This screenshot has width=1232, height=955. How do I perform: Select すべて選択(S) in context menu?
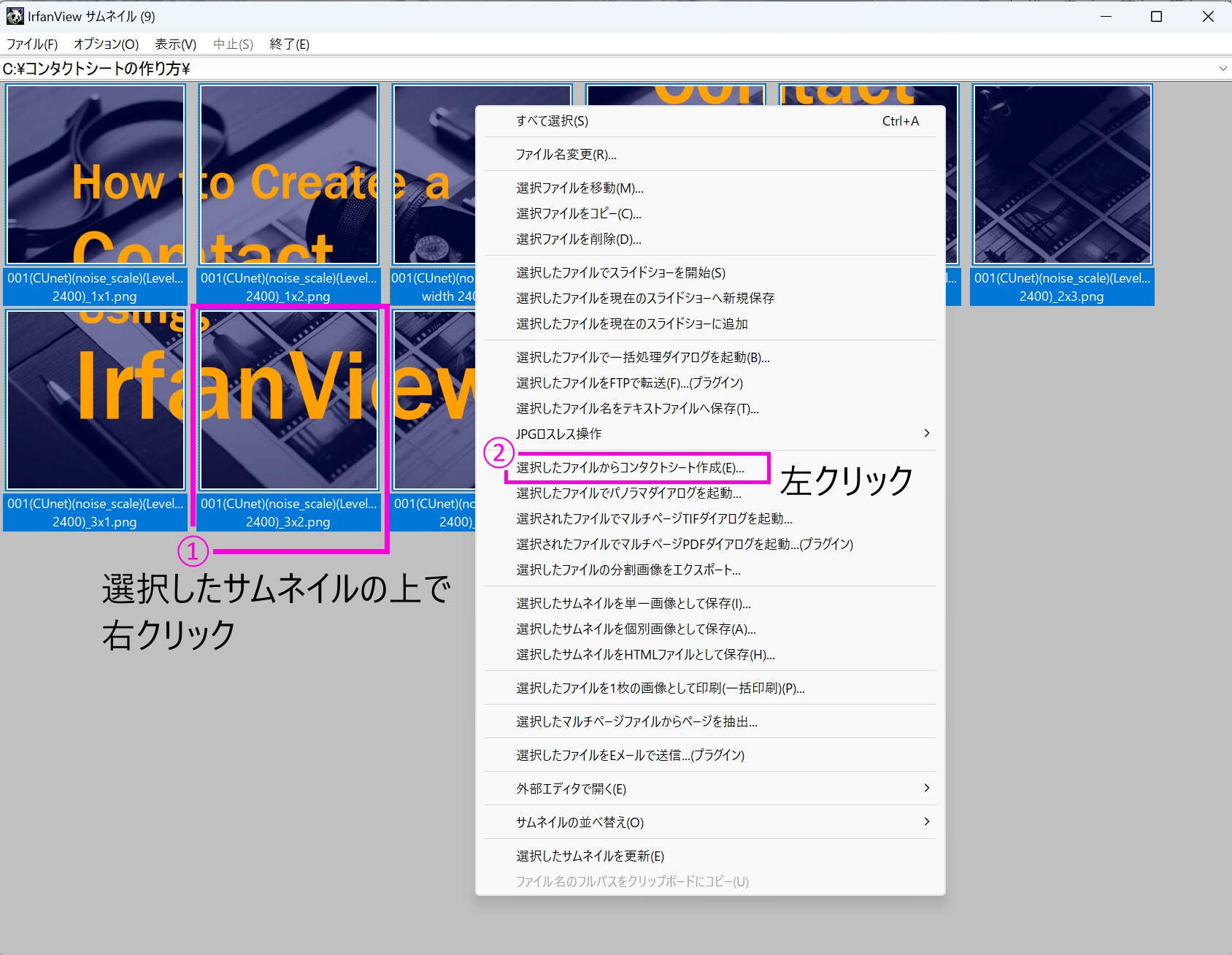click(552, 121)
